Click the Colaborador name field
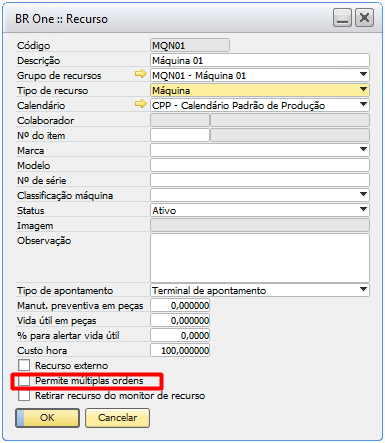The width and height of the screenshot is (385, 443). tap(290, 120)
